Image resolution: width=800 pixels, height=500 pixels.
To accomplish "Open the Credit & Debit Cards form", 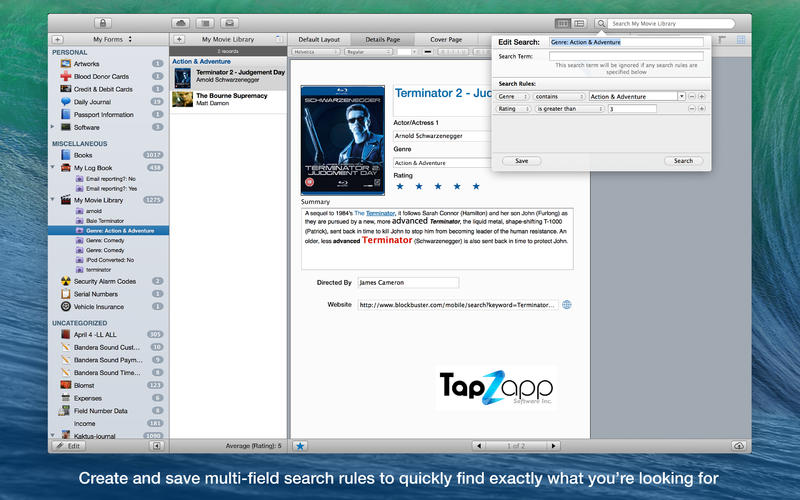I will click(x=108, y=89).
